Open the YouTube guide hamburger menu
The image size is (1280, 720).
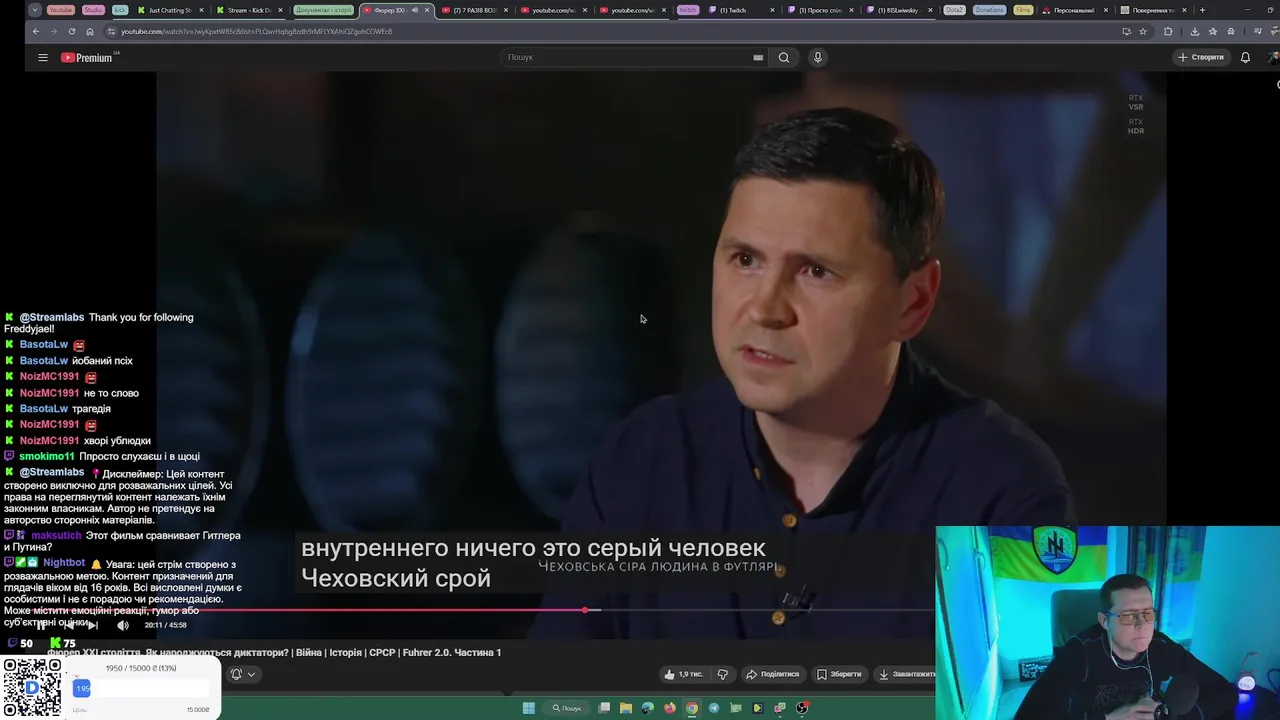click(43, 58)
